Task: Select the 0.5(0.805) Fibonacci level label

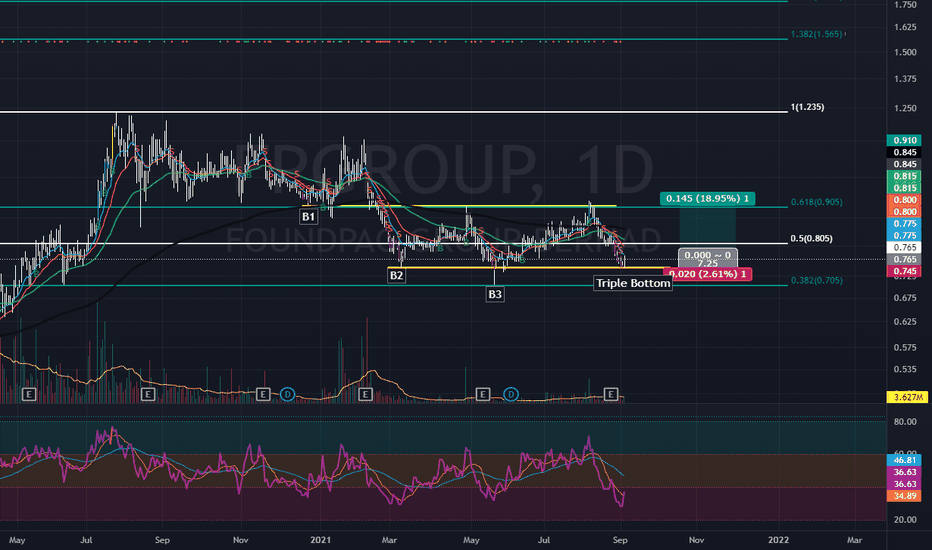Action: click(811, 239)
